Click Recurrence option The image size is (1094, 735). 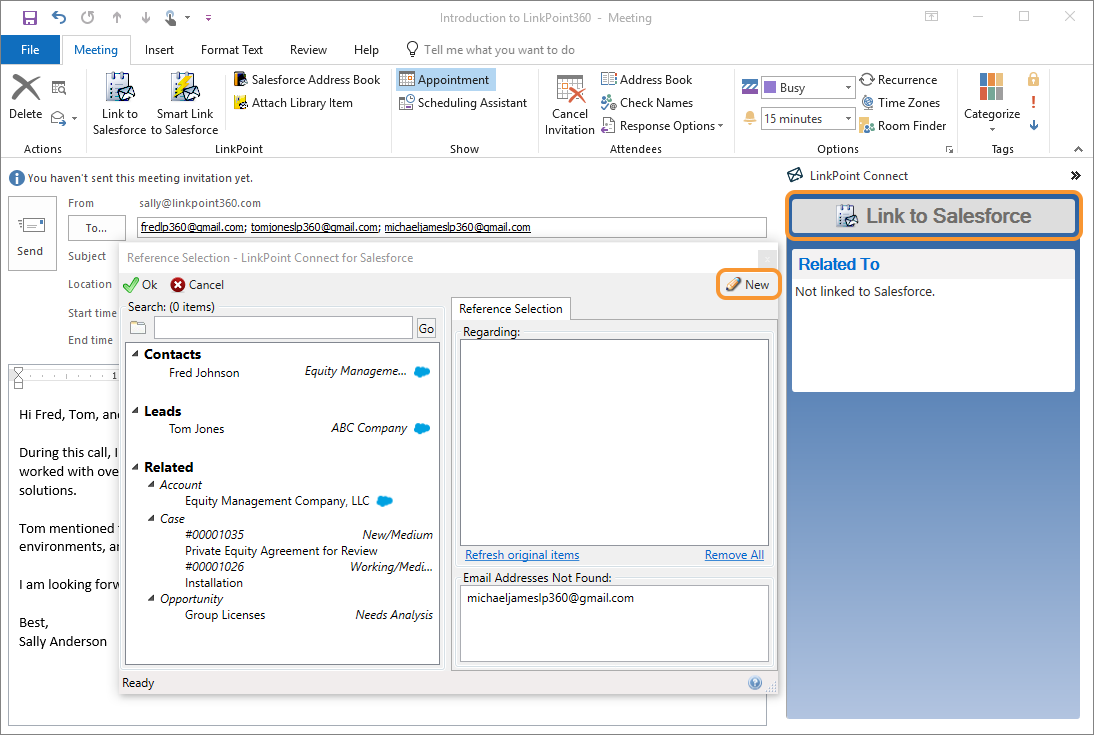tap(899, 80)
